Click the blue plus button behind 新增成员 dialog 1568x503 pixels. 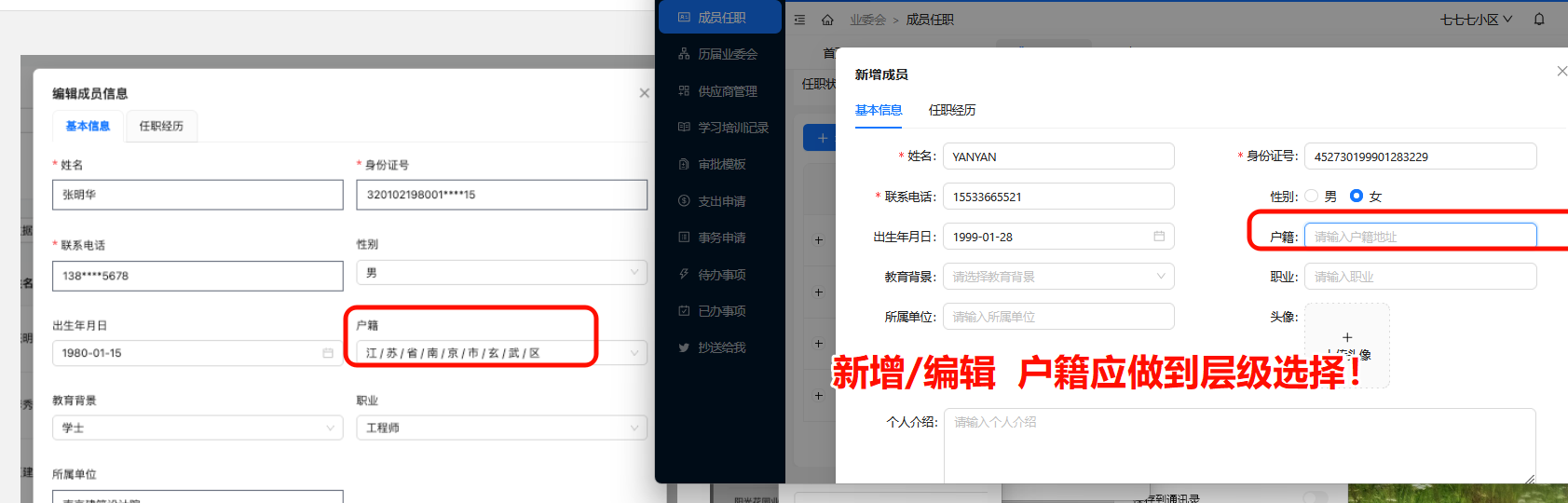point(820,138)
